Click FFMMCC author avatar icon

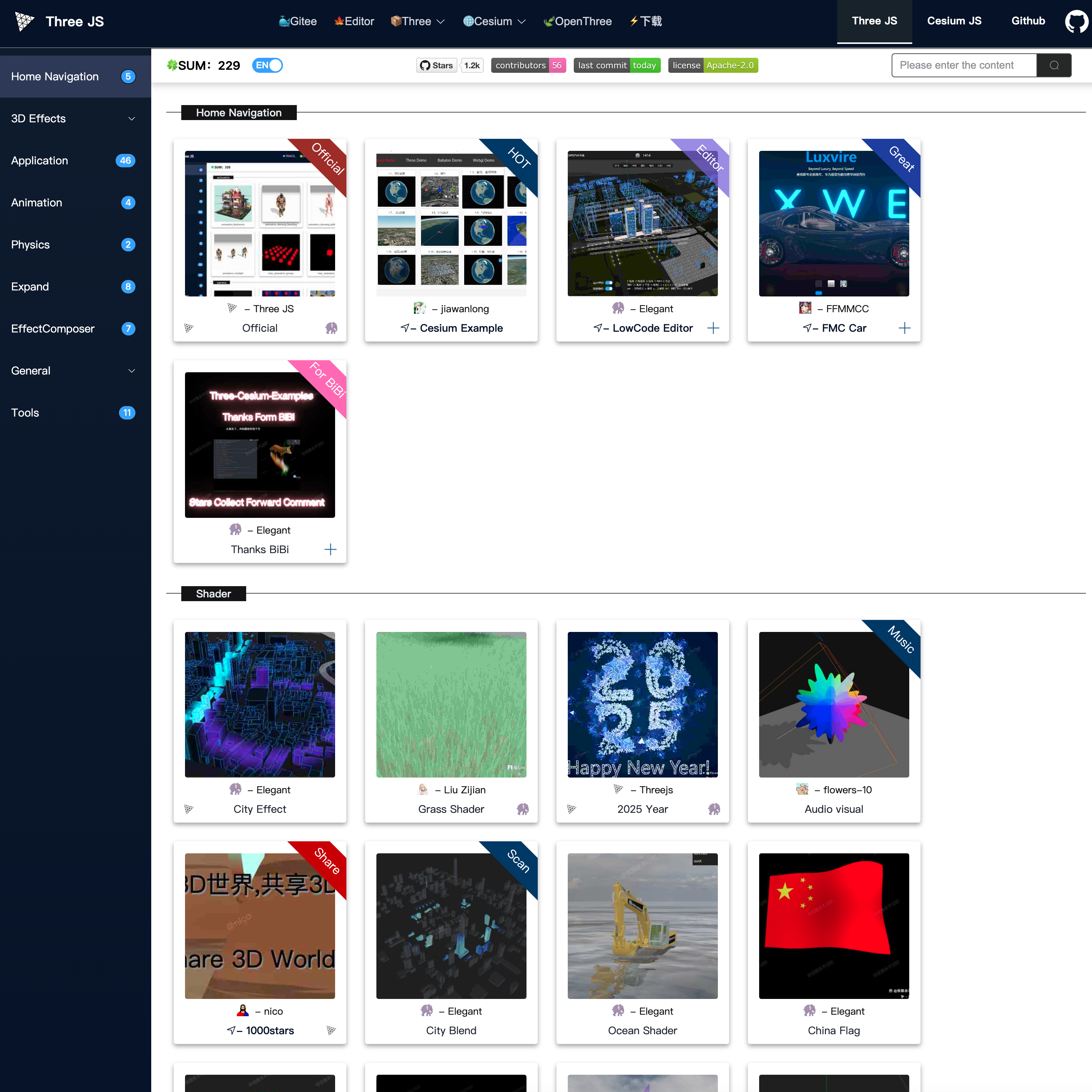805,308
